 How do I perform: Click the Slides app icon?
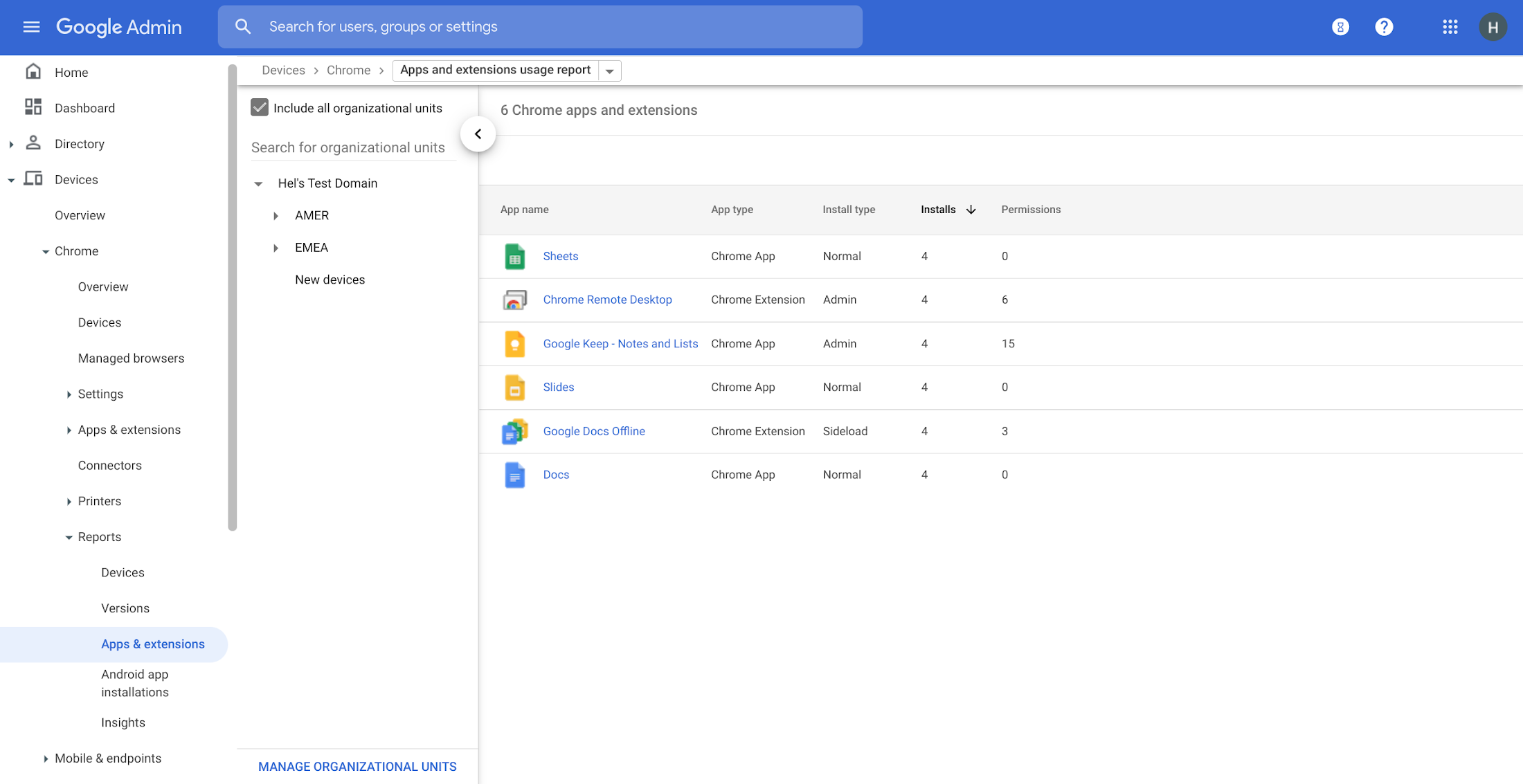tap(514, 388)
